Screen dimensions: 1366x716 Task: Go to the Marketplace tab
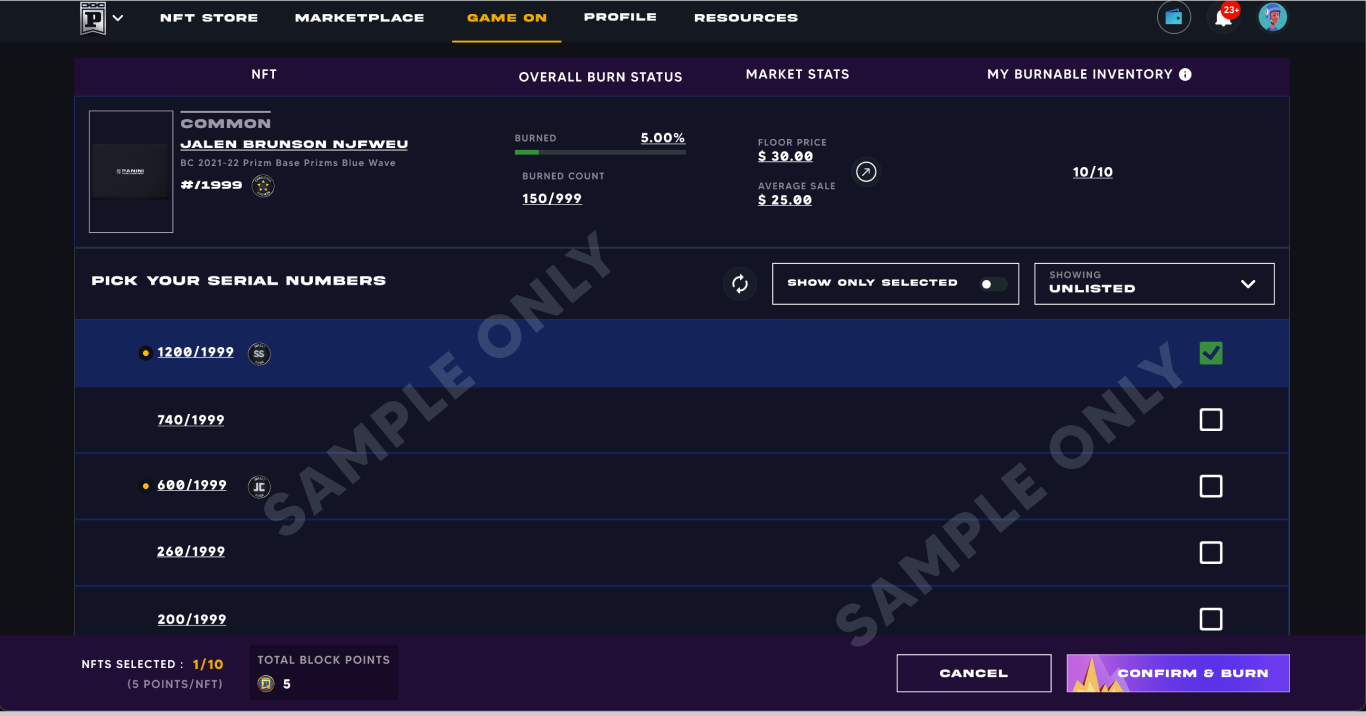(x=359, y=18)
